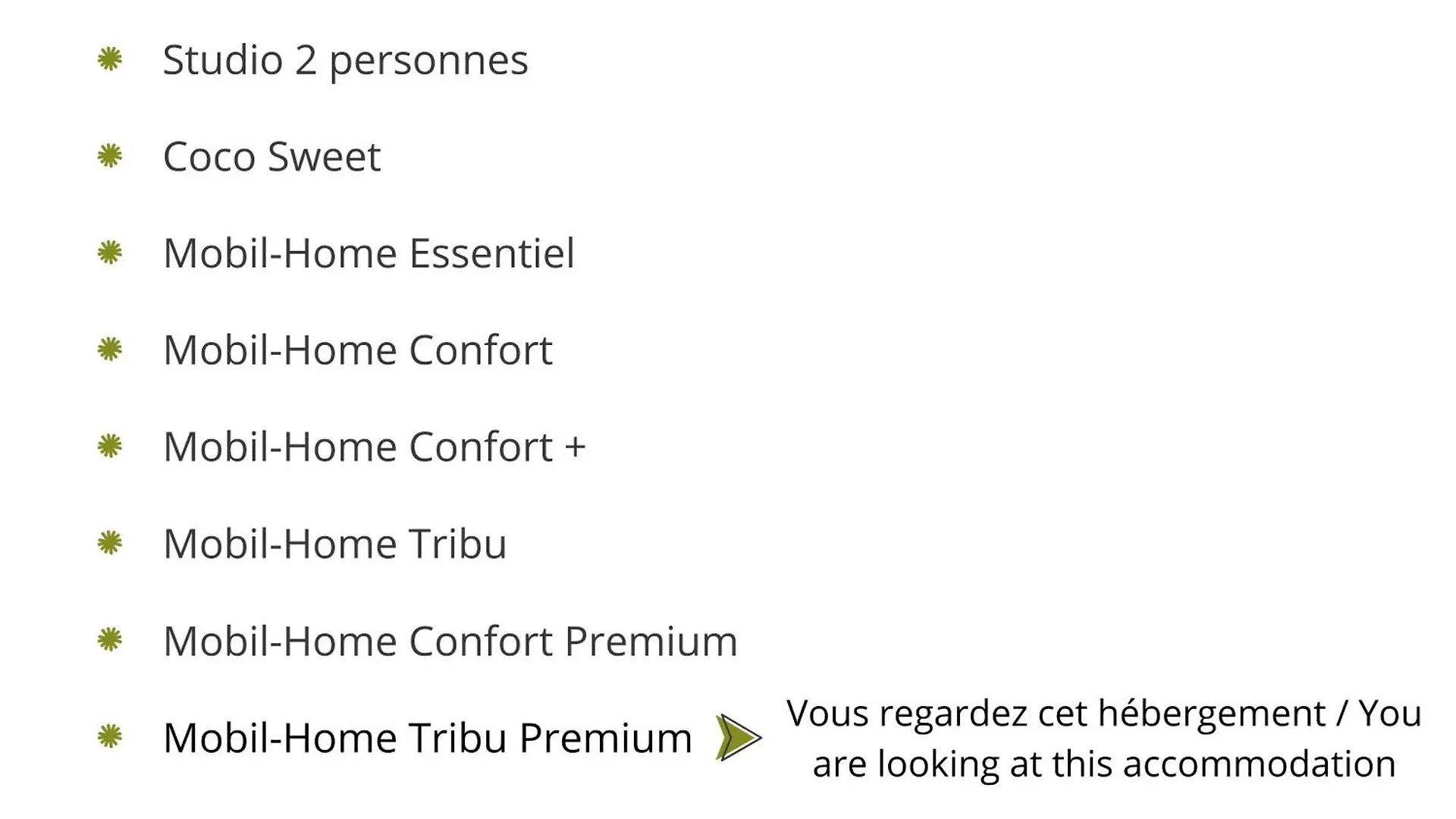Click the star bullet beside Mobil-Home Tribu Premium
Screen dimensions: 1456x819
click(110, 736)
